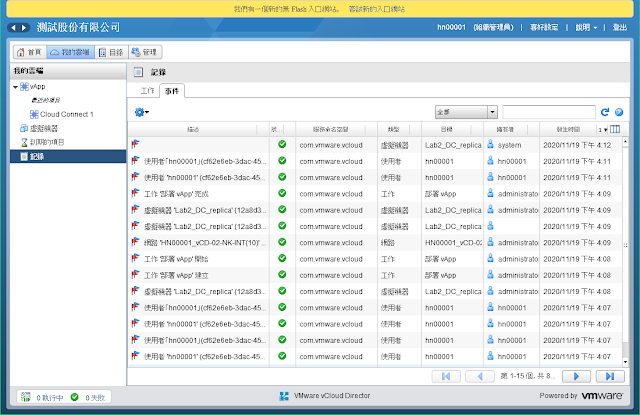Click HN00001_vCD-02 target cell in network row
The width and height of the screenshot is (640, 415).
453,242
